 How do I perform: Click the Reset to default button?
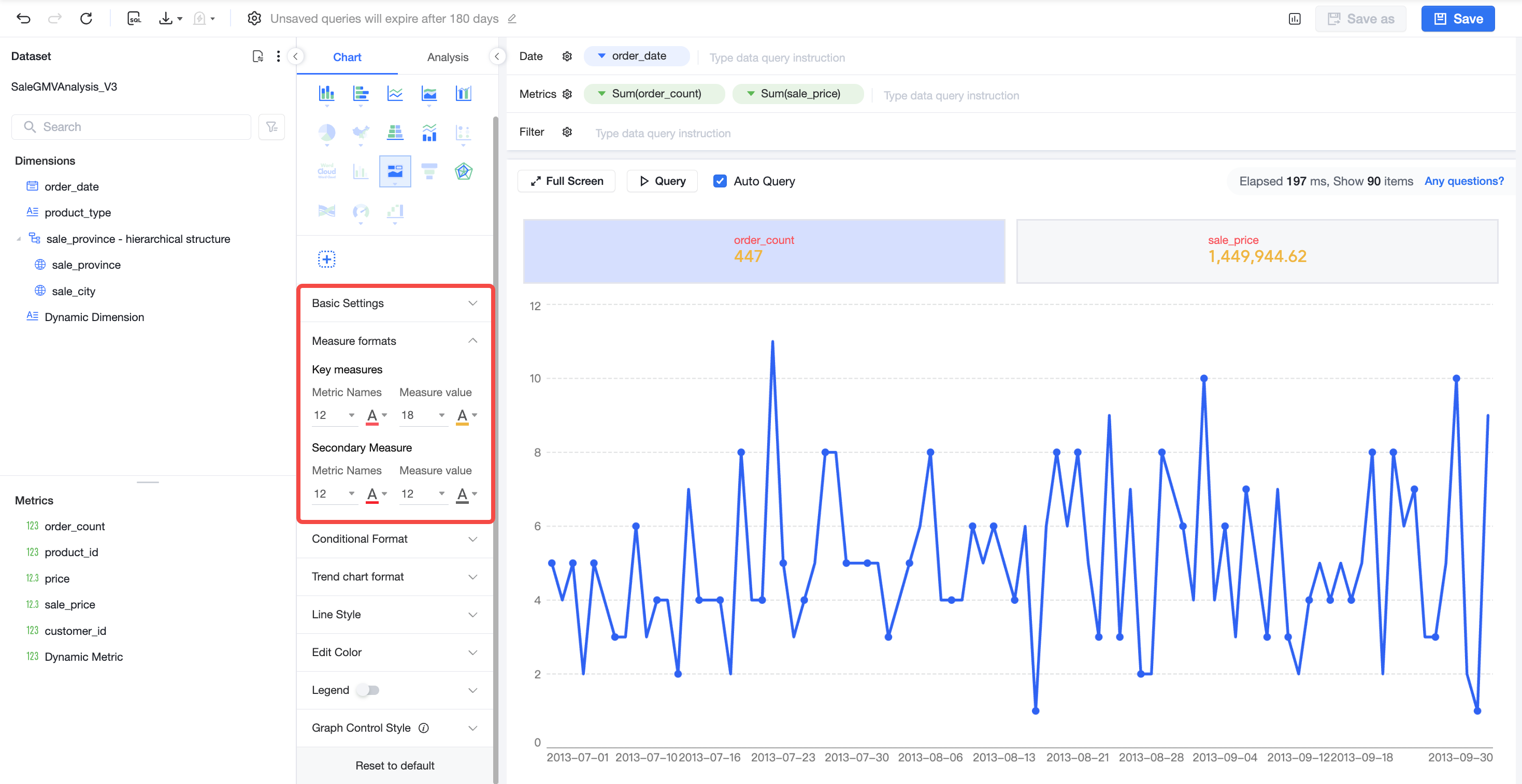click(395, 765)
